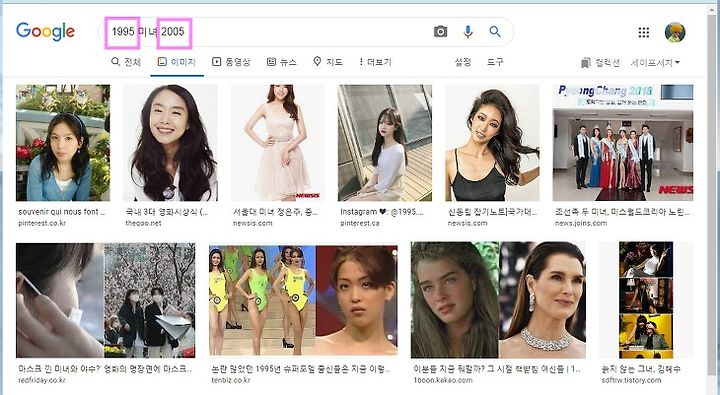Open the Google apps grid
Image resolution: width=720 pixels, height=395 pixels.
(644, 32)
